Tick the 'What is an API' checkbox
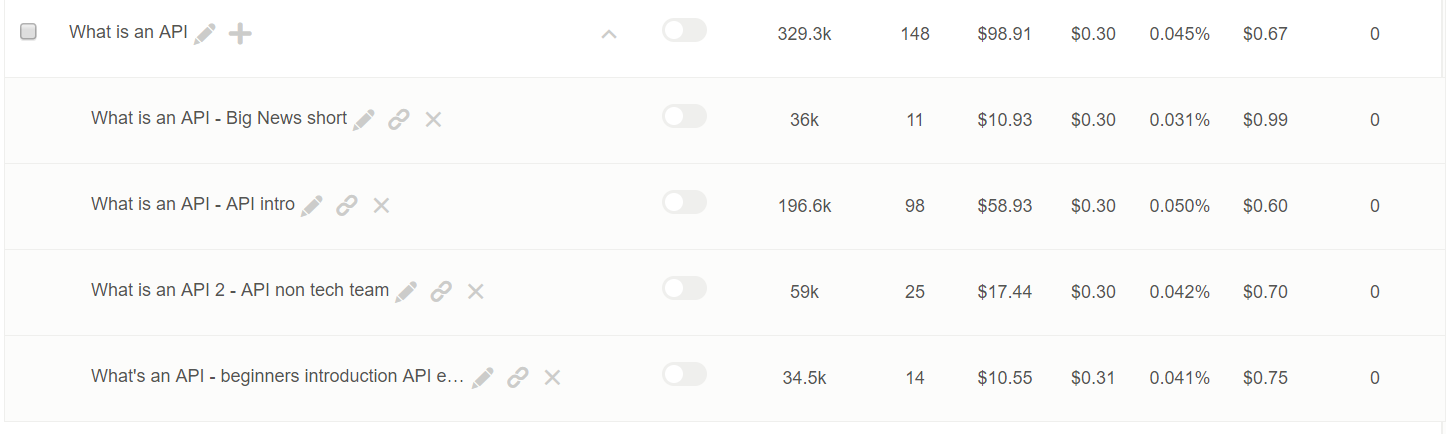 (x=28, y=32)
